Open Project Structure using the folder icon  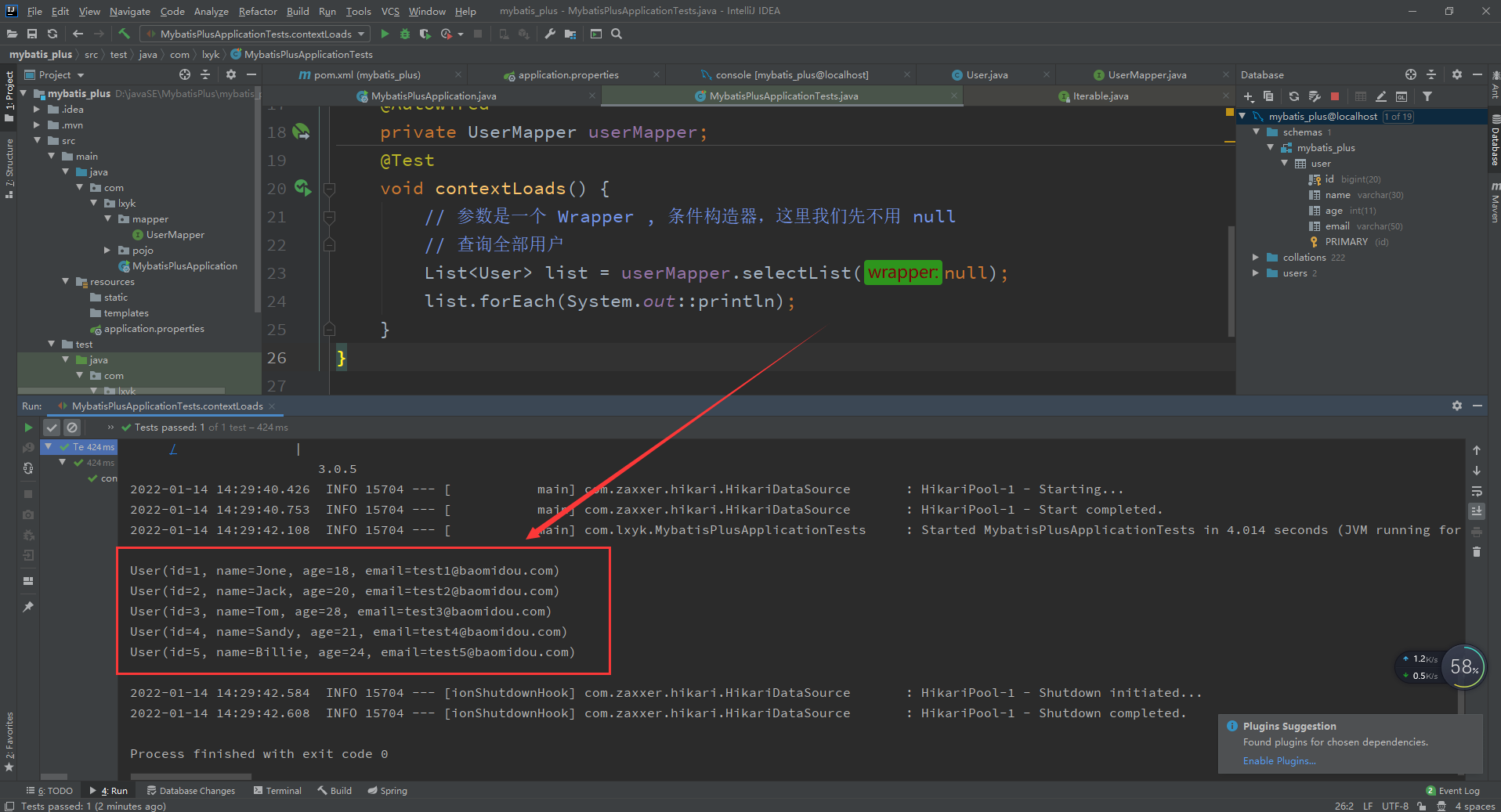coord(570,34)
